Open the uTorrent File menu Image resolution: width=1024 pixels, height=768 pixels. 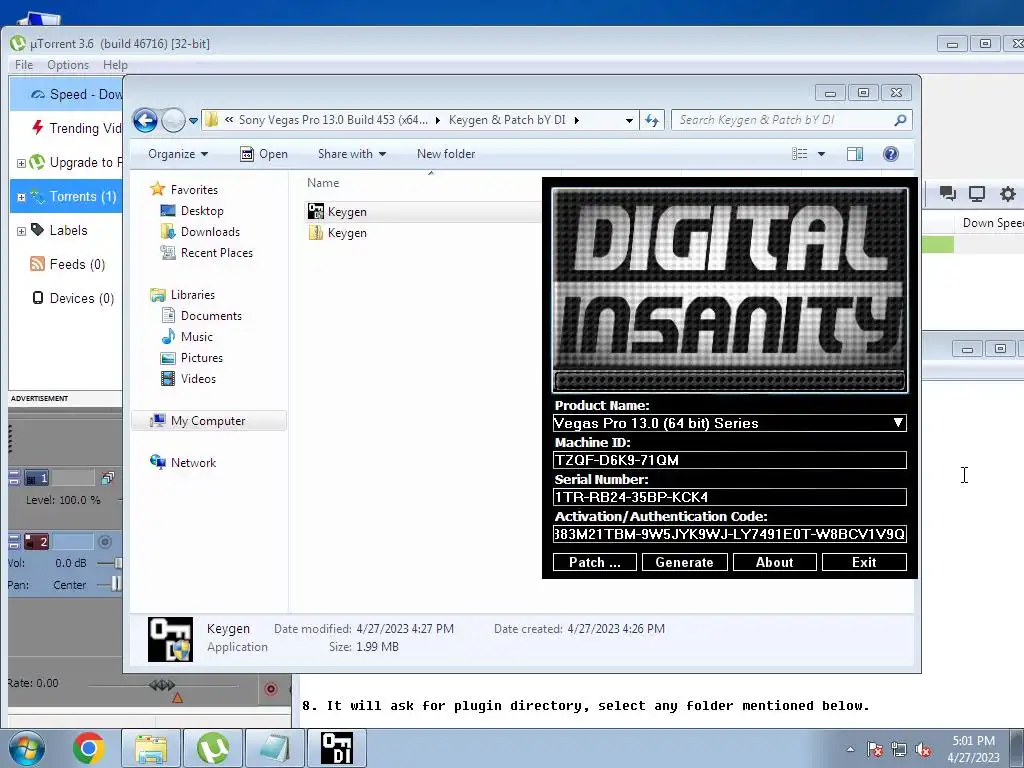point(24,65)
